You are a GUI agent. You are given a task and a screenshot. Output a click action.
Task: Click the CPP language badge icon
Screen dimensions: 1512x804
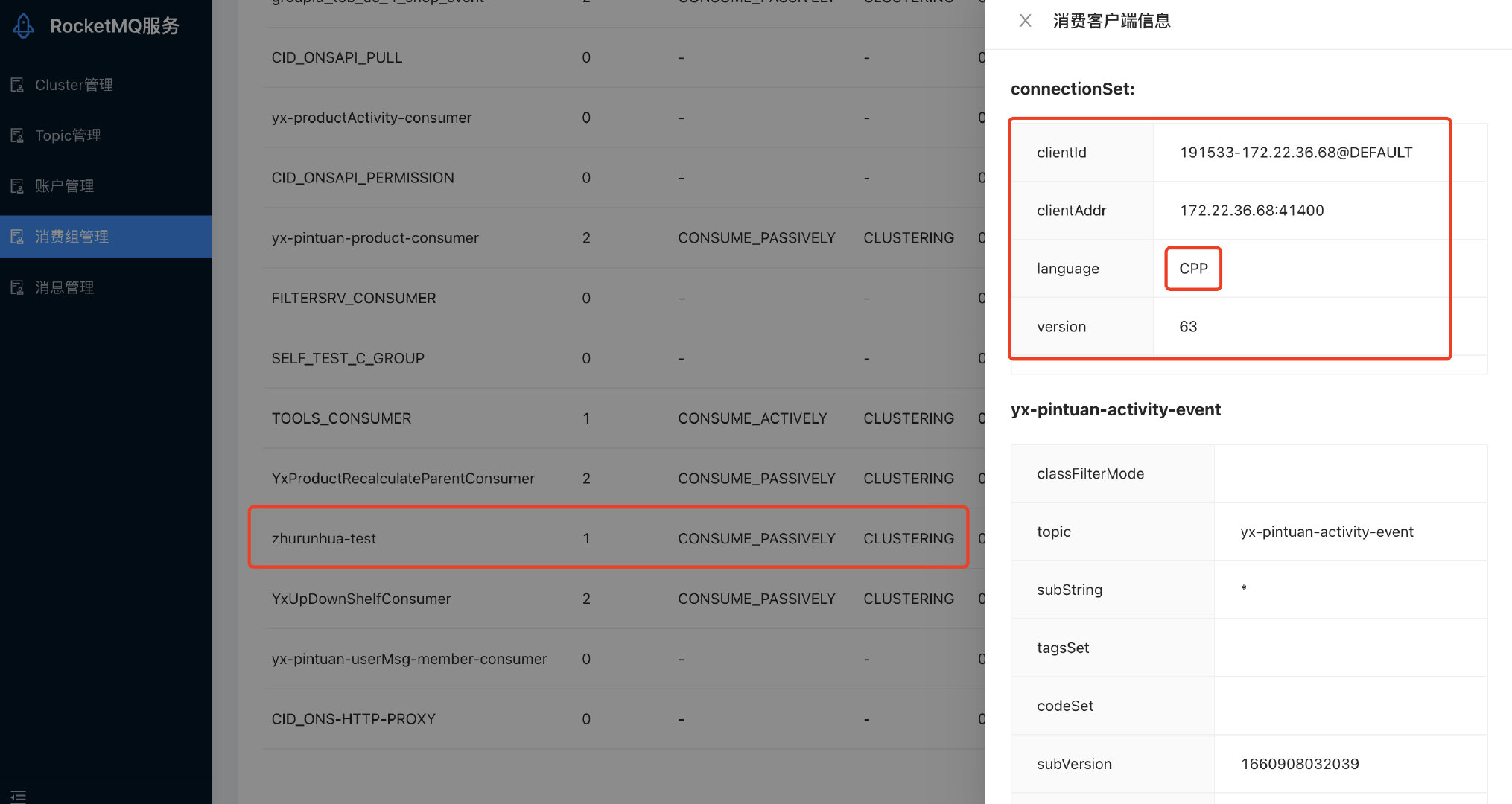1193,268
